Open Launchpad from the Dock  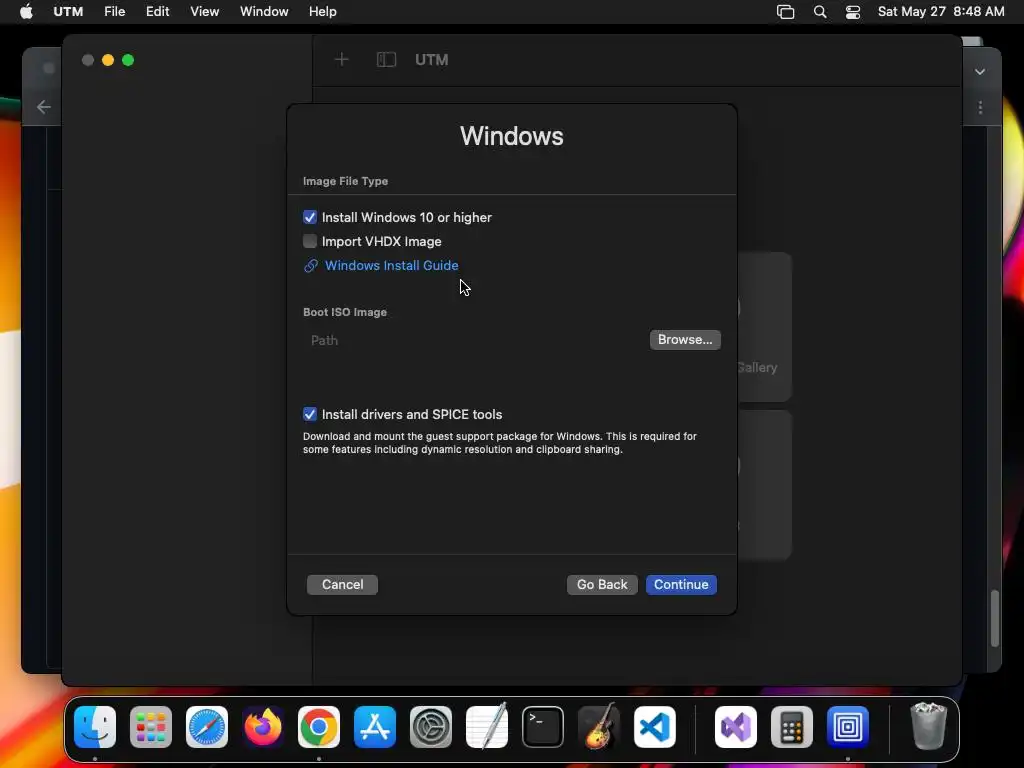[x=151, y=727]
